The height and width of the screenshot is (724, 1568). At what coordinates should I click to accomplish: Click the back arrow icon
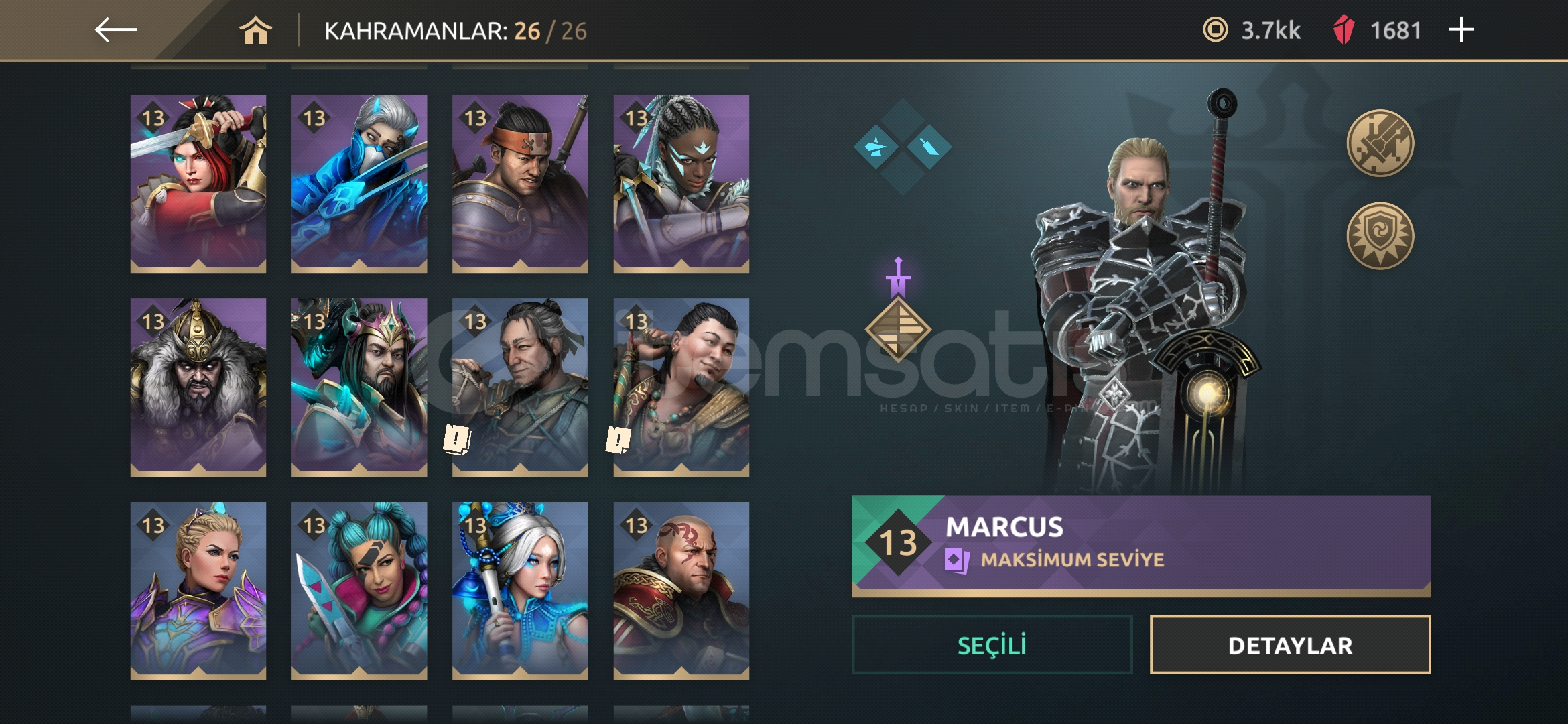point(115,30)
